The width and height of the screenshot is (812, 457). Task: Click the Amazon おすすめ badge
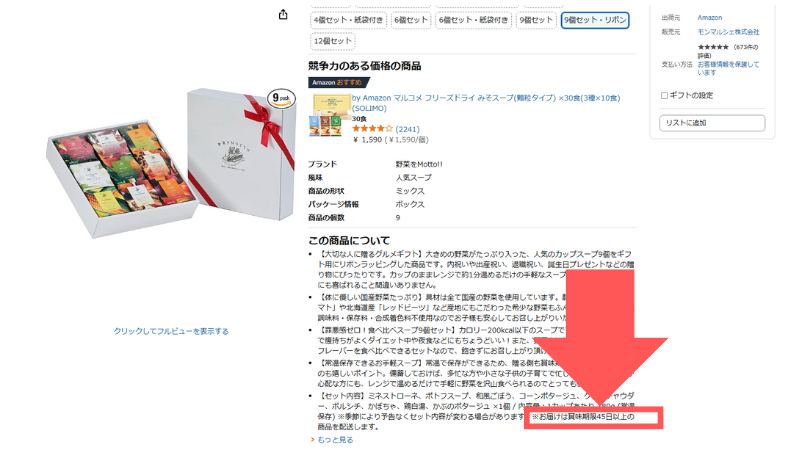(x=338, y=82)
